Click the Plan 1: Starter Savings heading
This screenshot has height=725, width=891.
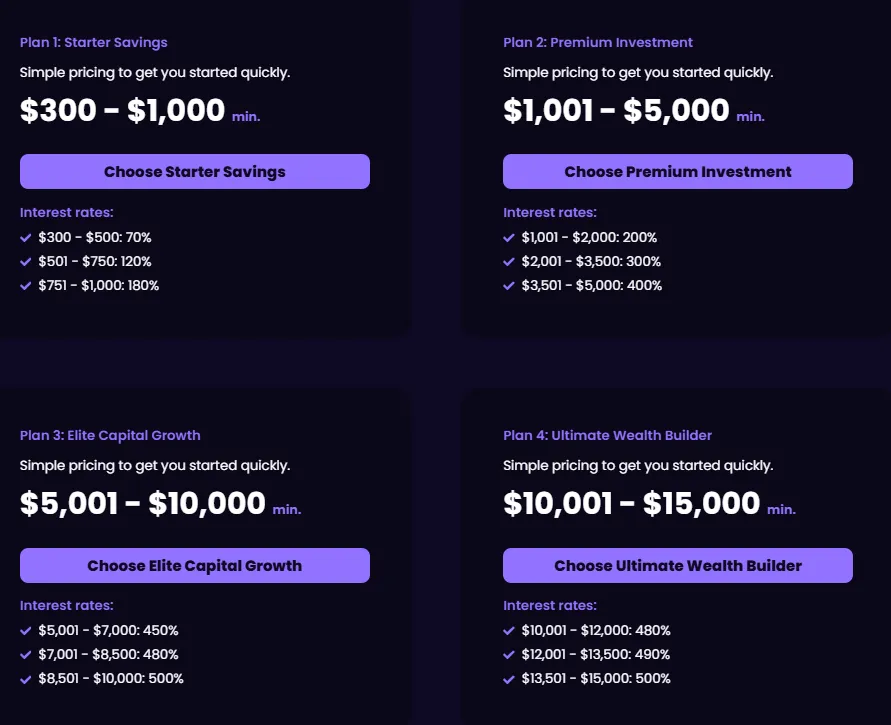click(94, 43)
